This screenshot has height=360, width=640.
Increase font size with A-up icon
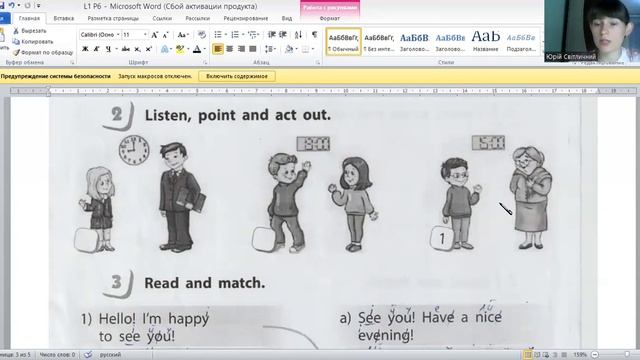155,35
